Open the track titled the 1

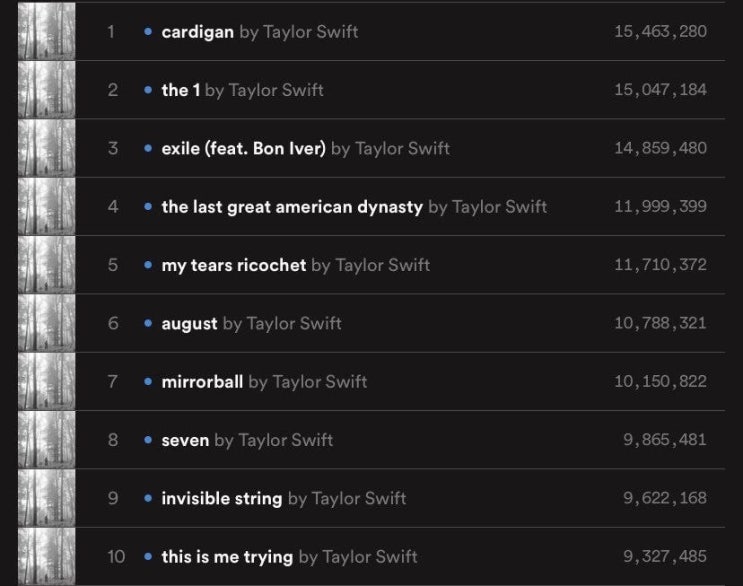pyautogui.click(x=181, y=90)
